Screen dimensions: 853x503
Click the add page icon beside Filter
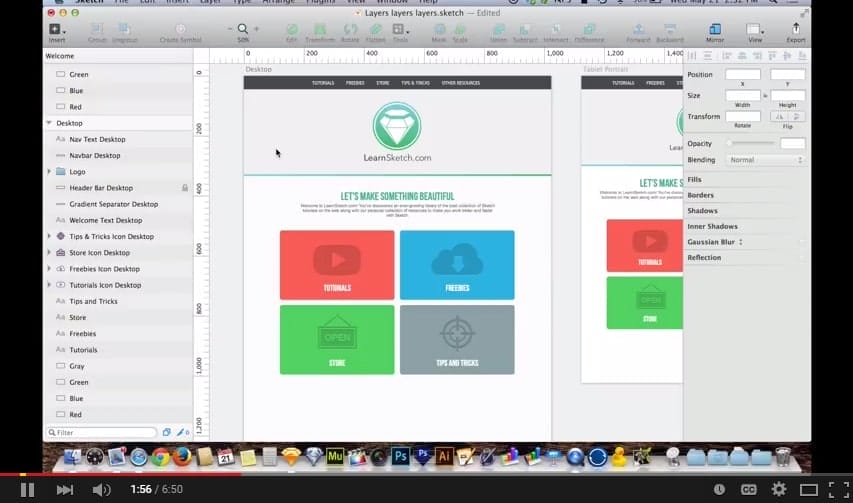166,432
